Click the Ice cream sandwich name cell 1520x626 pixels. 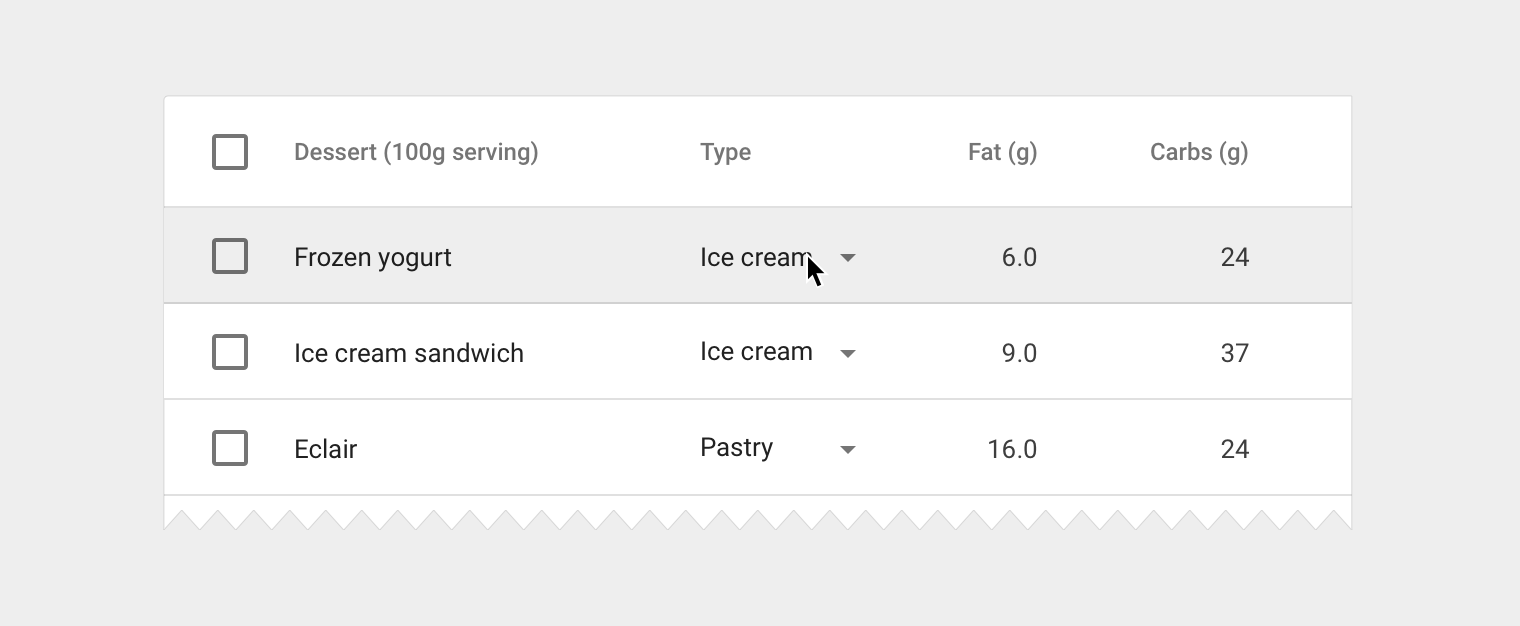[x=408, y=353]
